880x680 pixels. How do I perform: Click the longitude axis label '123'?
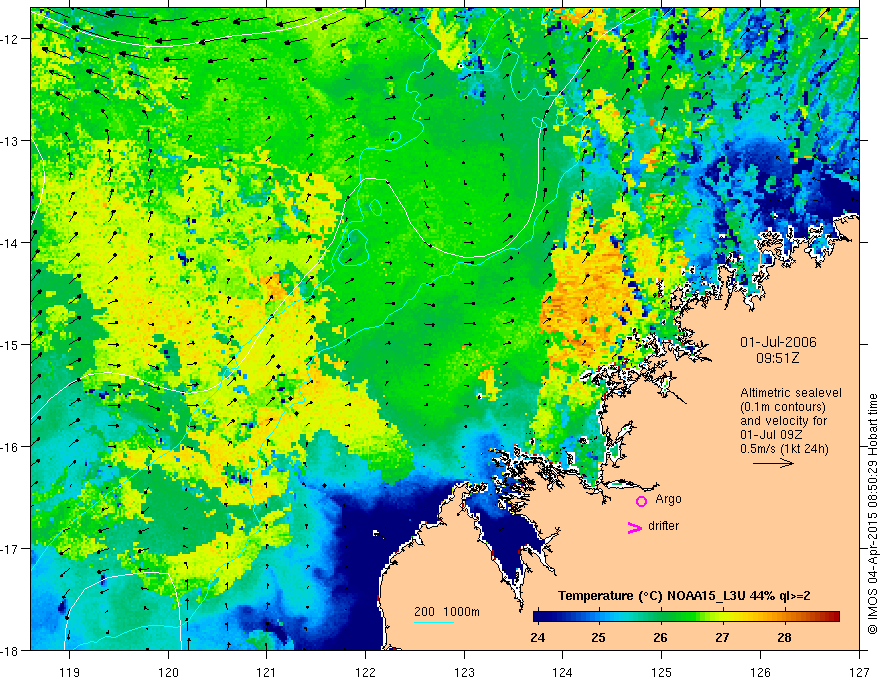coord(464,673)
